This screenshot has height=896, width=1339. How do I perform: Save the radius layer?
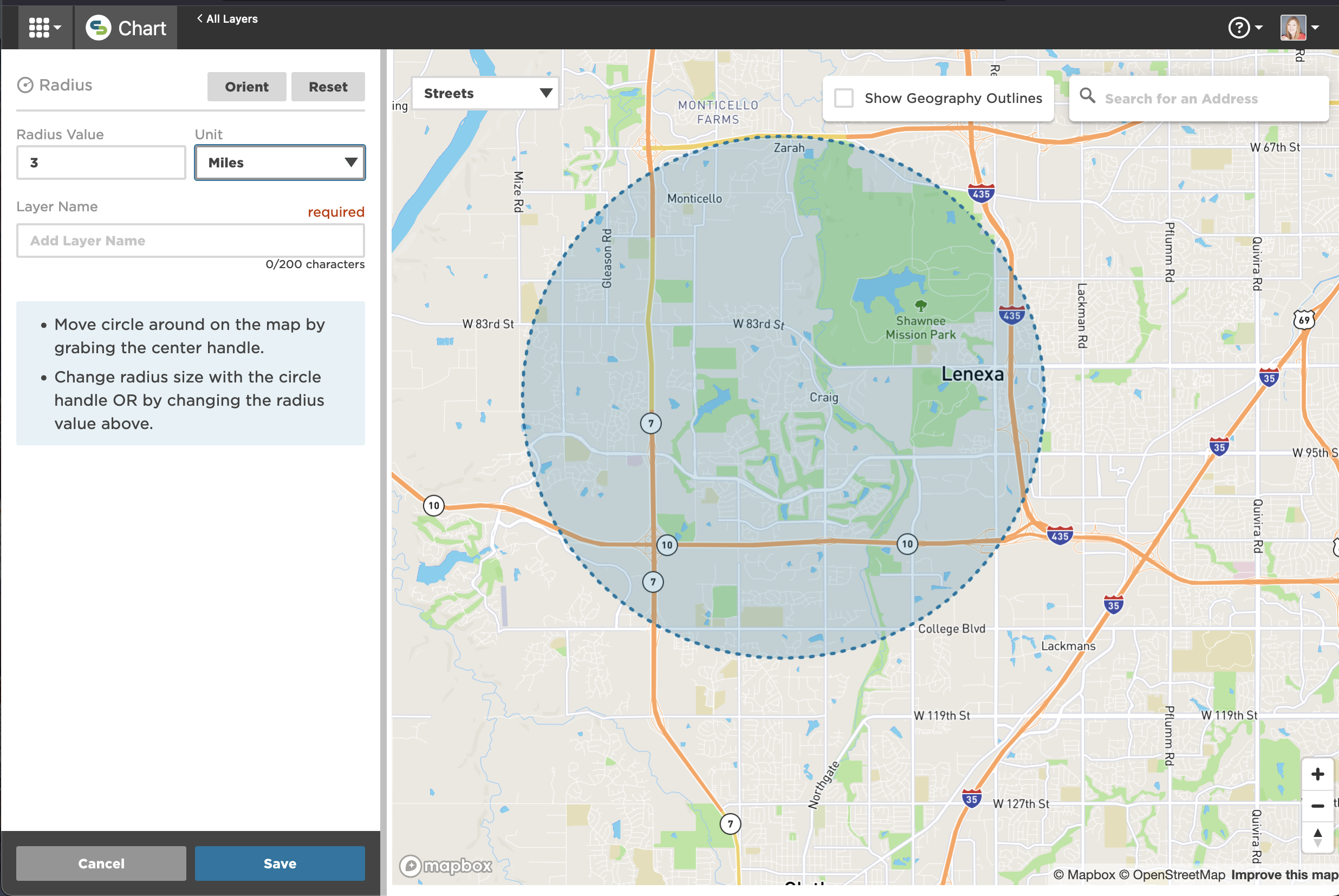click(x=279, y=863)
